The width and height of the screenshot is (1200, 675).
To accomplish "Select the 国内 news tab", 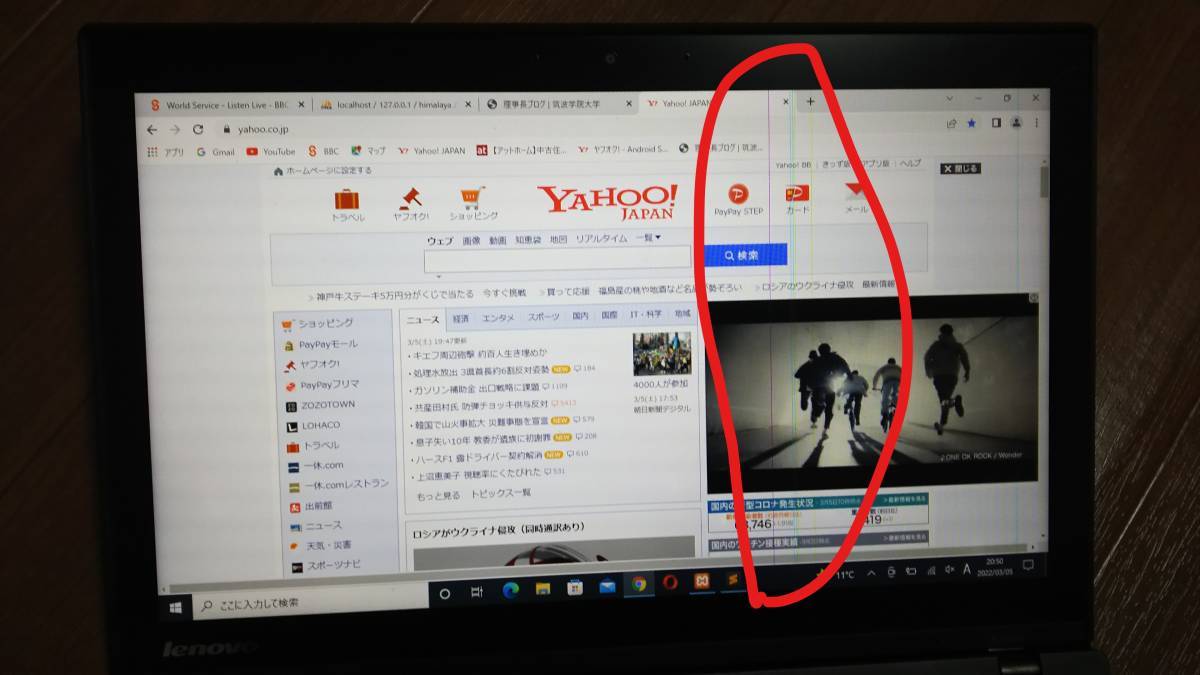I will pyautogui.click(x=580, y=315).
